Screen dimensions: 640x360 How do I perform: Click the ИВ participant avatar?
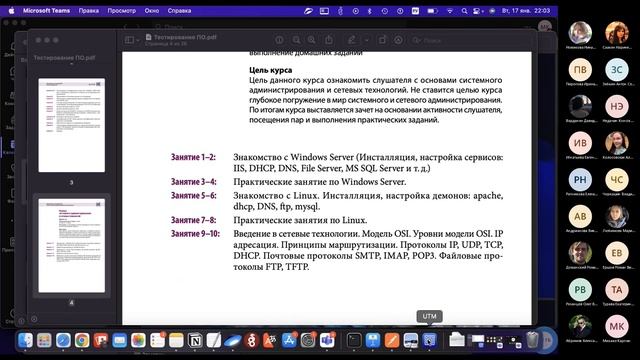580,143
